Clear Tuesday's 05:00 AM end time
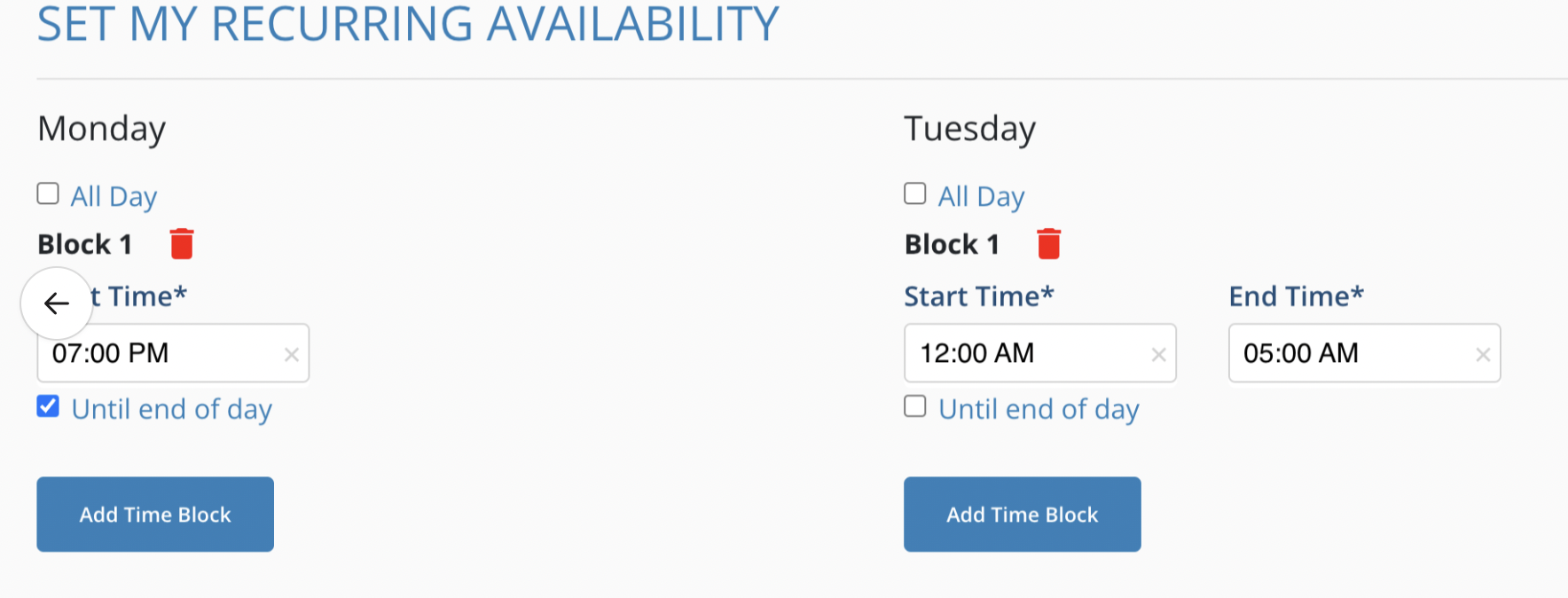 click(x=1483, y=355)
